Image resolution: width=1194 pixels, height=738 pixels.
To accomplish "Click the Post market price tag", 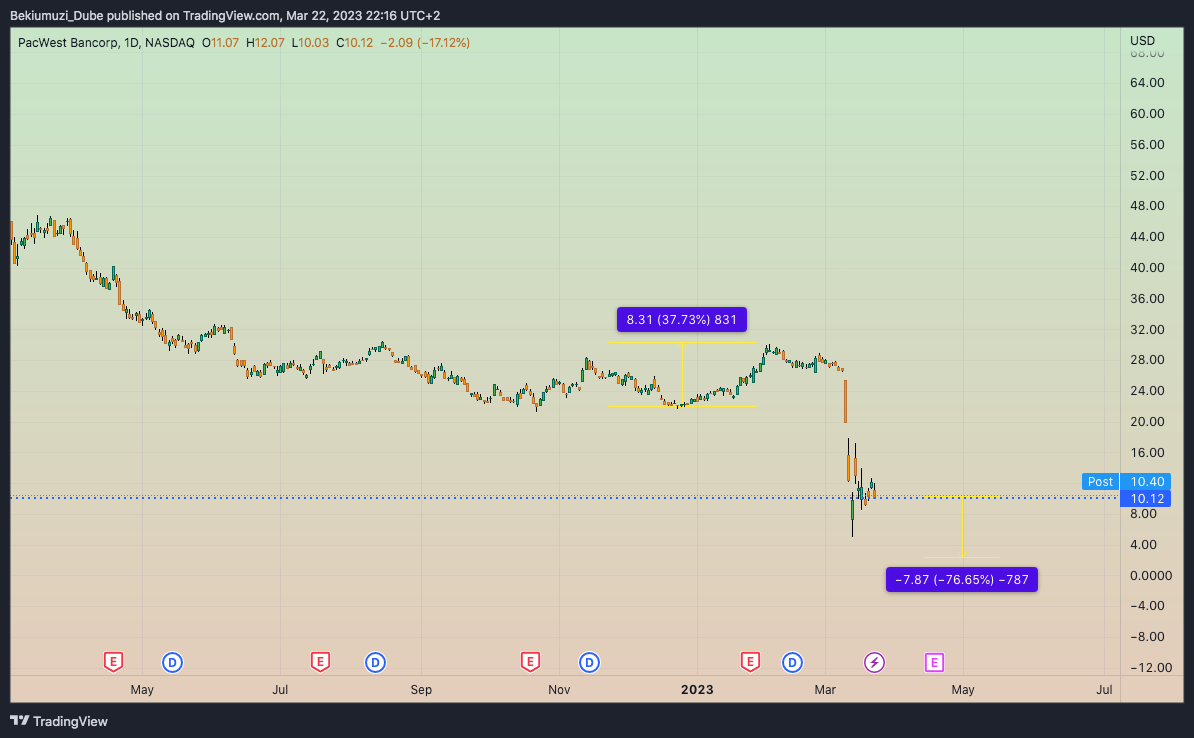I will click(1100, 481).
